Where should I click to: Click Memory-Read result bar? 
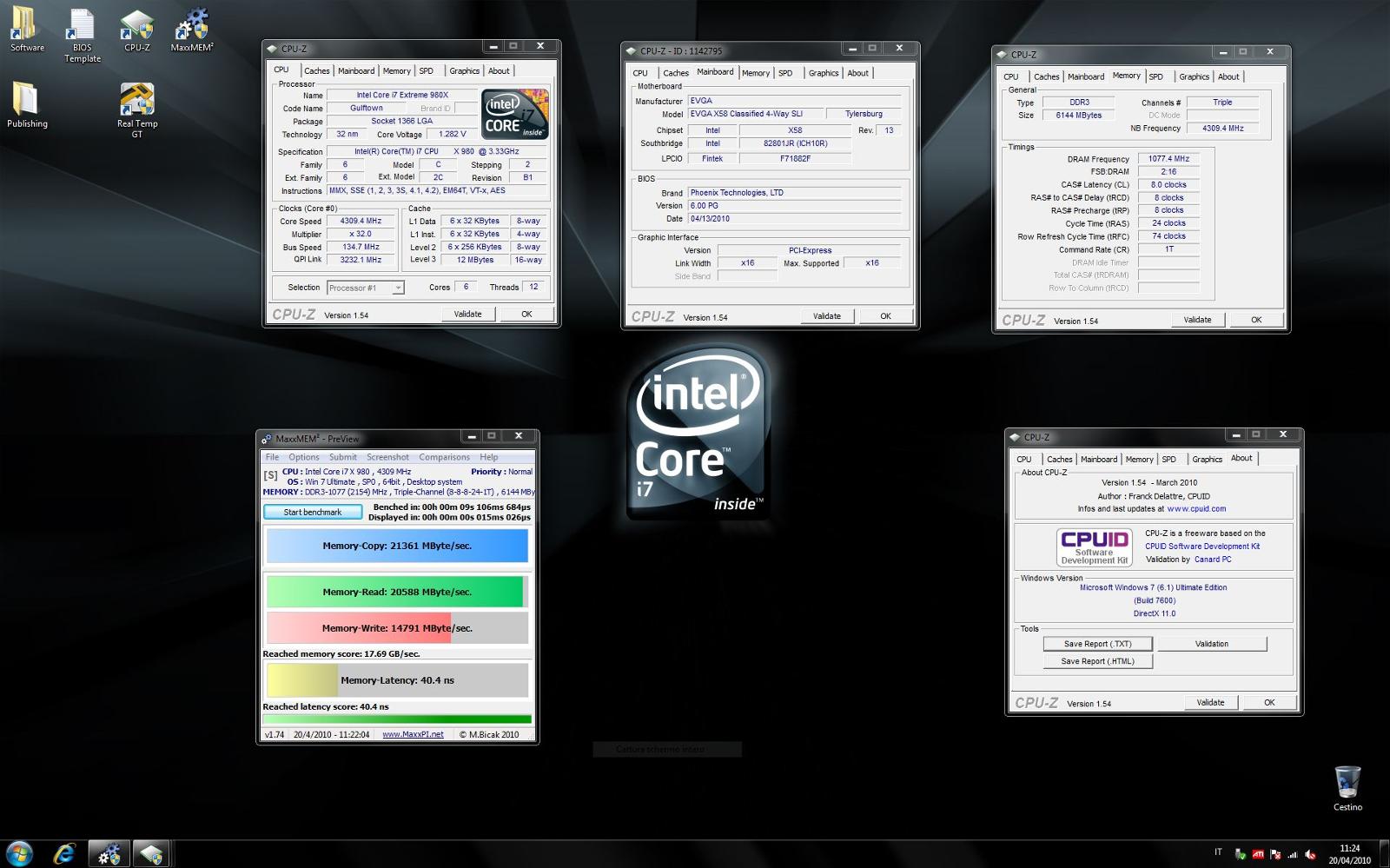tap(397, 592)
